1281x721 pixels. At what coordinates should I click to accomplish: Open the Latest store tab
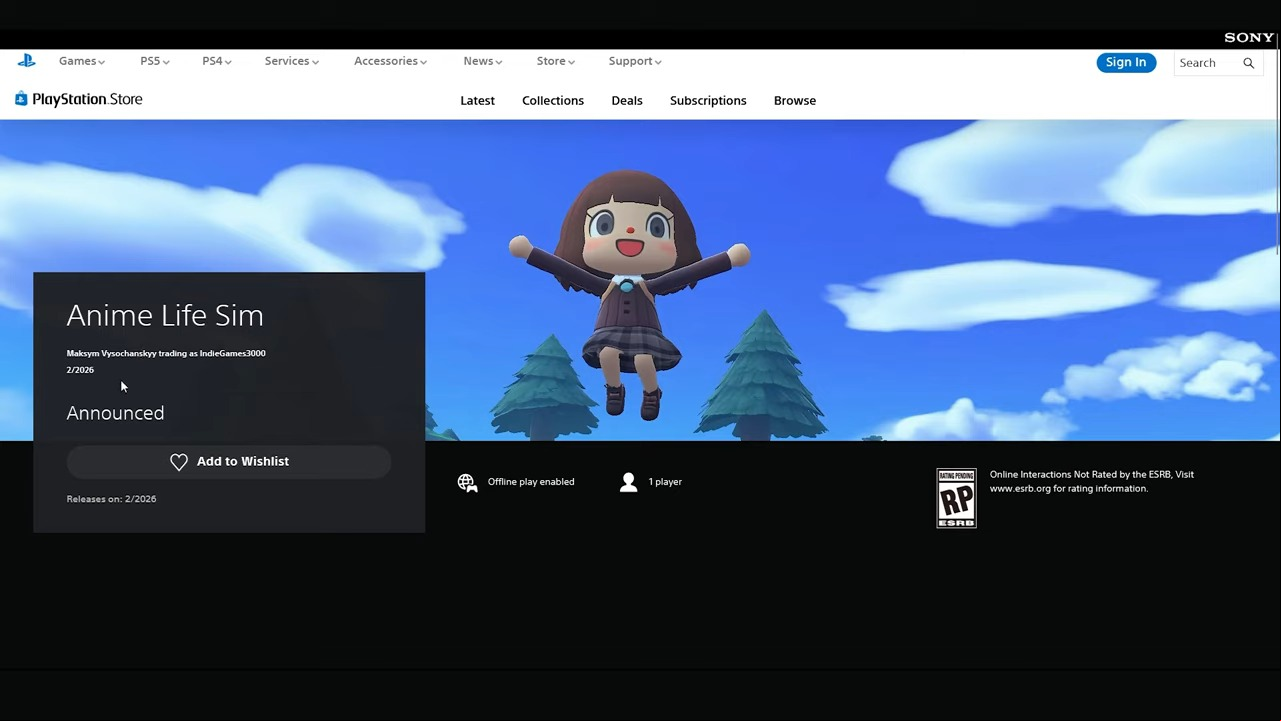(478, 101)
